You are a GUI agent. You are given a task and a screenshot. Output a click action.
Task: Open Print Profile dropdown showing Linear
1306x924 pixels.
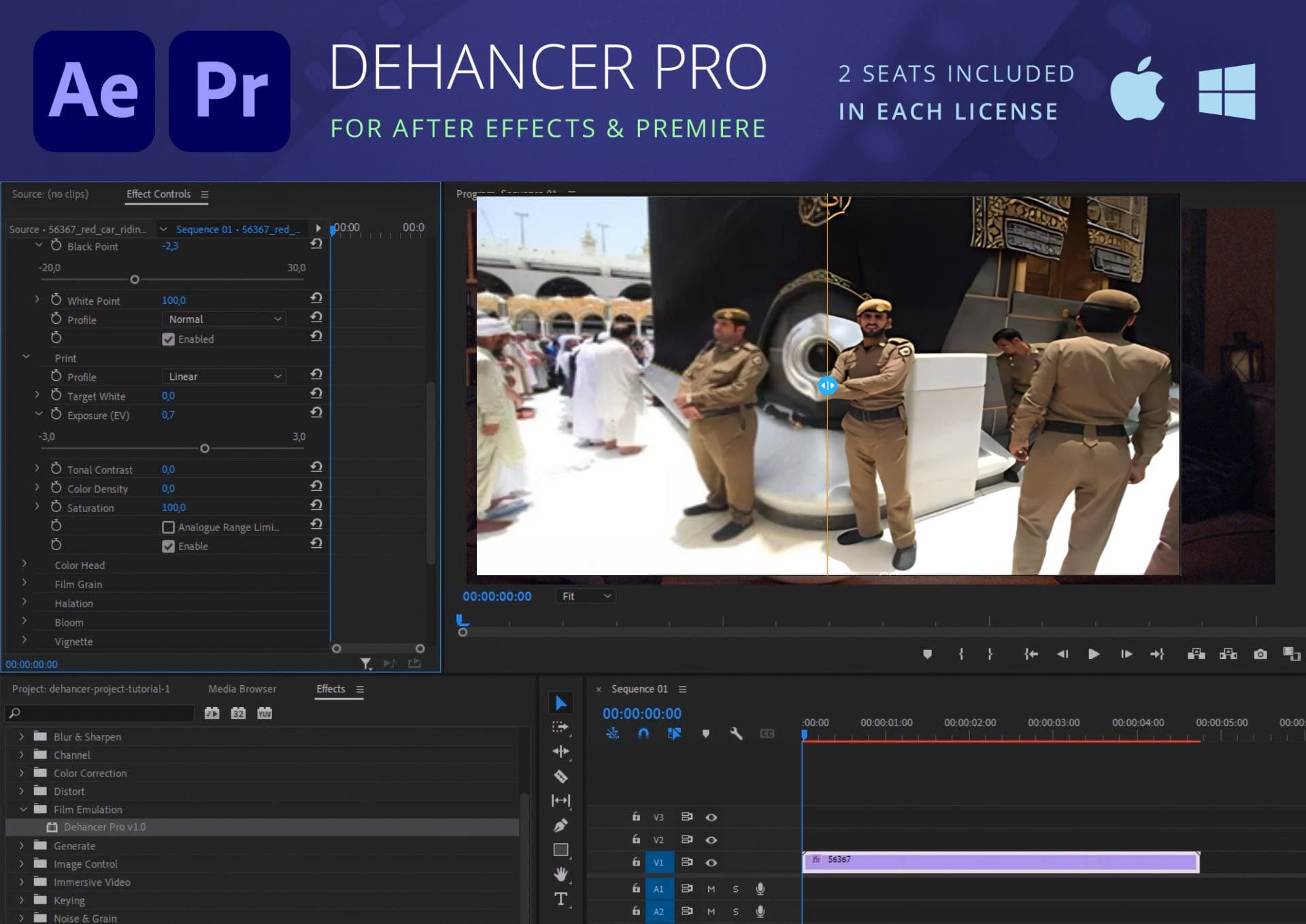click(224, 376)
